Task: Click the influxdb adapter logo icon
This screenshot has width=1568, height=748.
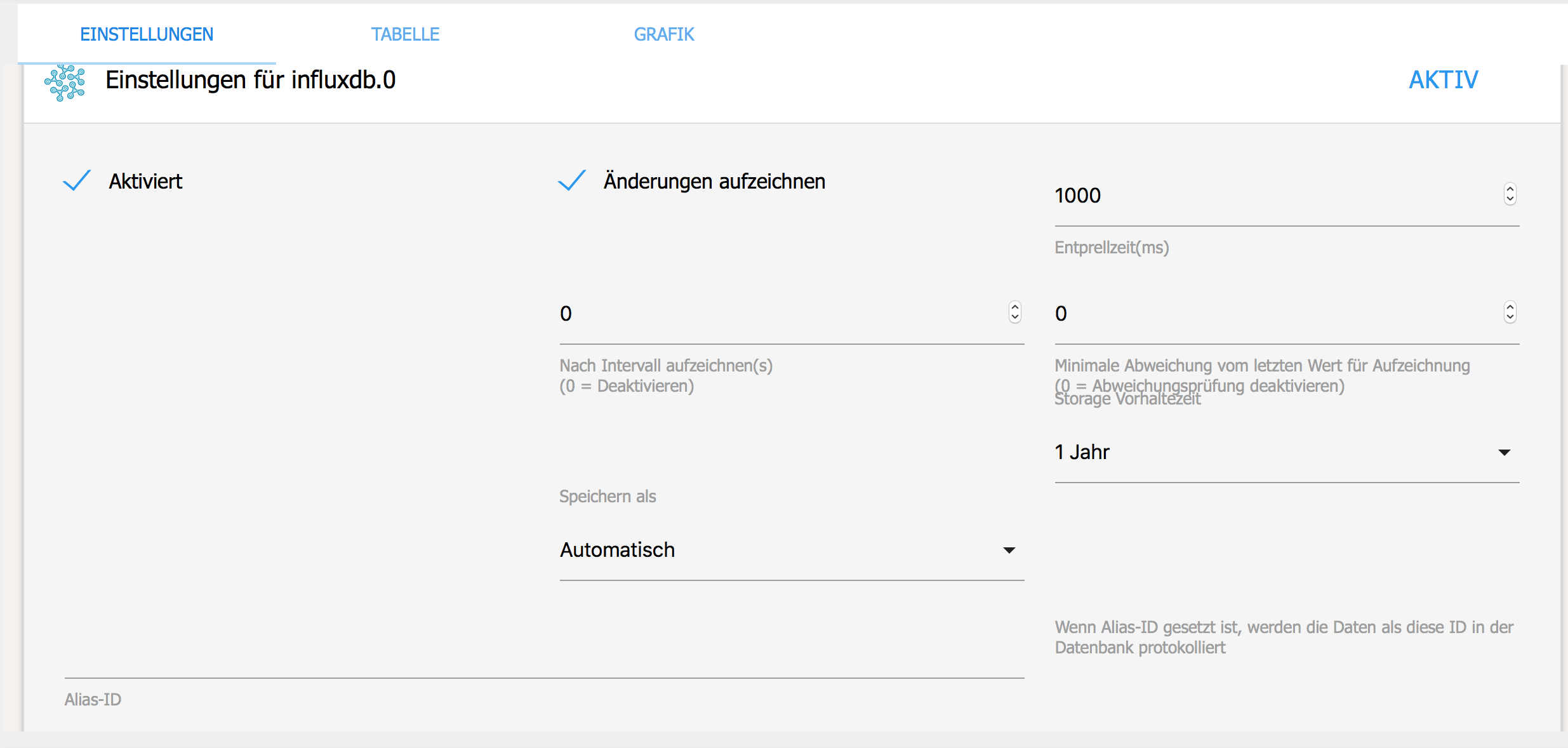Action: pos(65,83)
